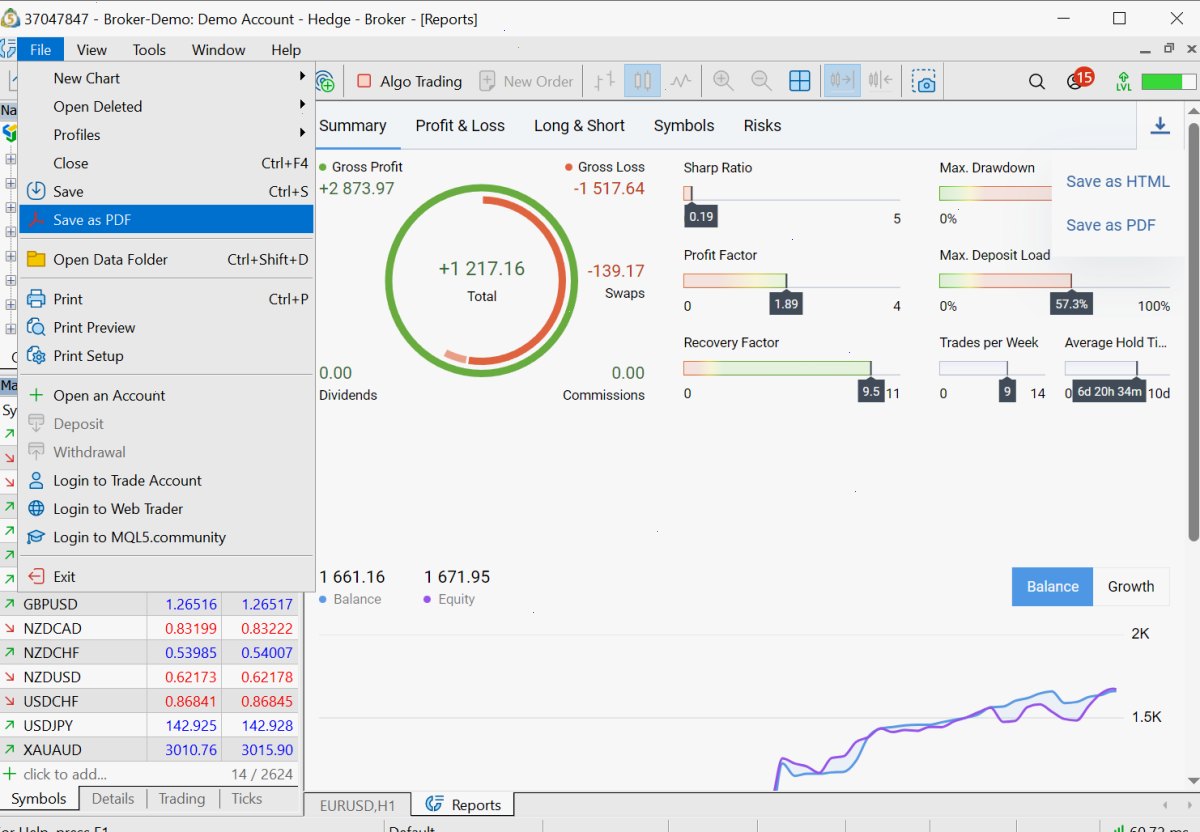Switch to the Summary report tab
Screen dimensions: 1200x832
(x=352, y=125)
